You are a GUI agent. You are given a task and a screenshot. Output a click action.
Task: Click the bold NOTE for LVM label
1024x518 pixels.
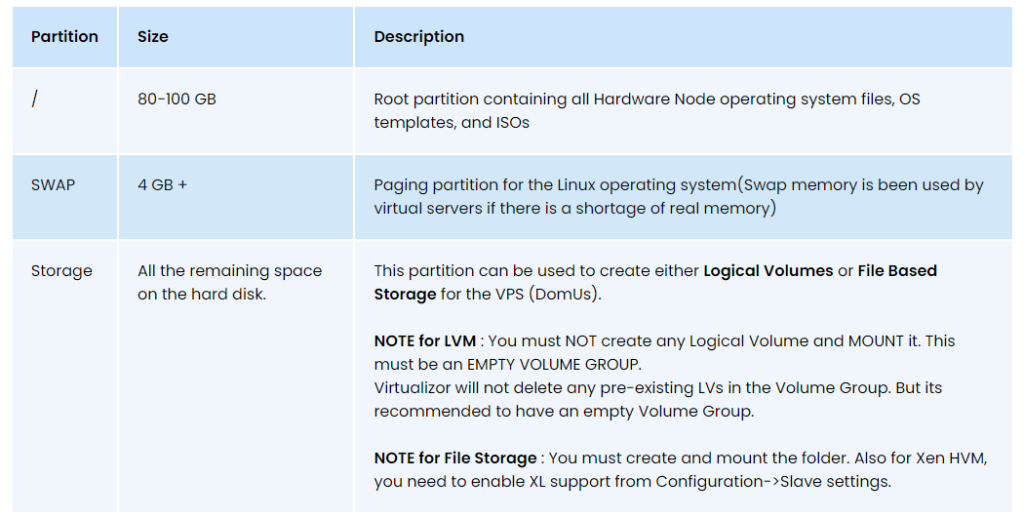point(424,341)
